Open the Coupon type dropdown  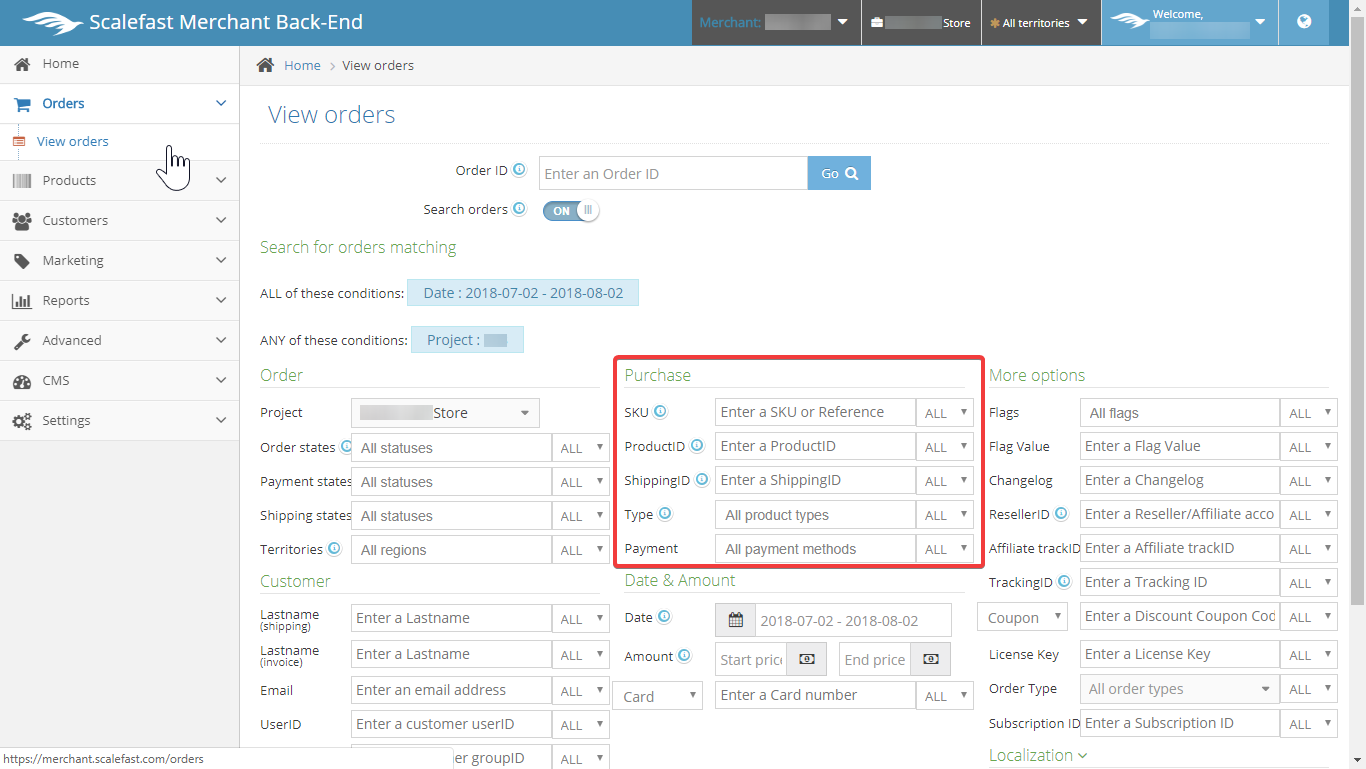tap(1022, 617)
